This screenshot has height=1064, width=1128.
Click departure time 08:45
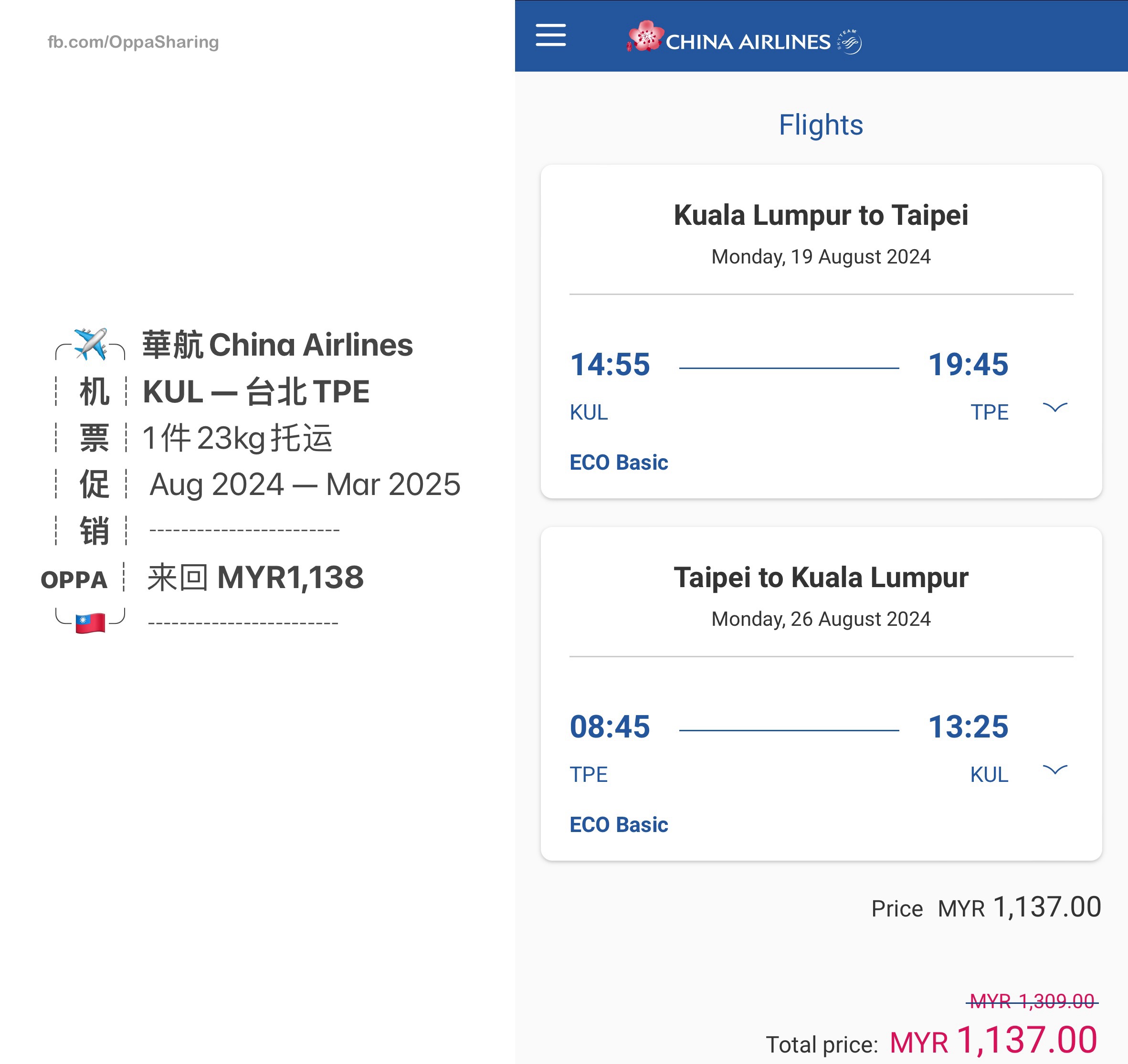coord(610,727)
